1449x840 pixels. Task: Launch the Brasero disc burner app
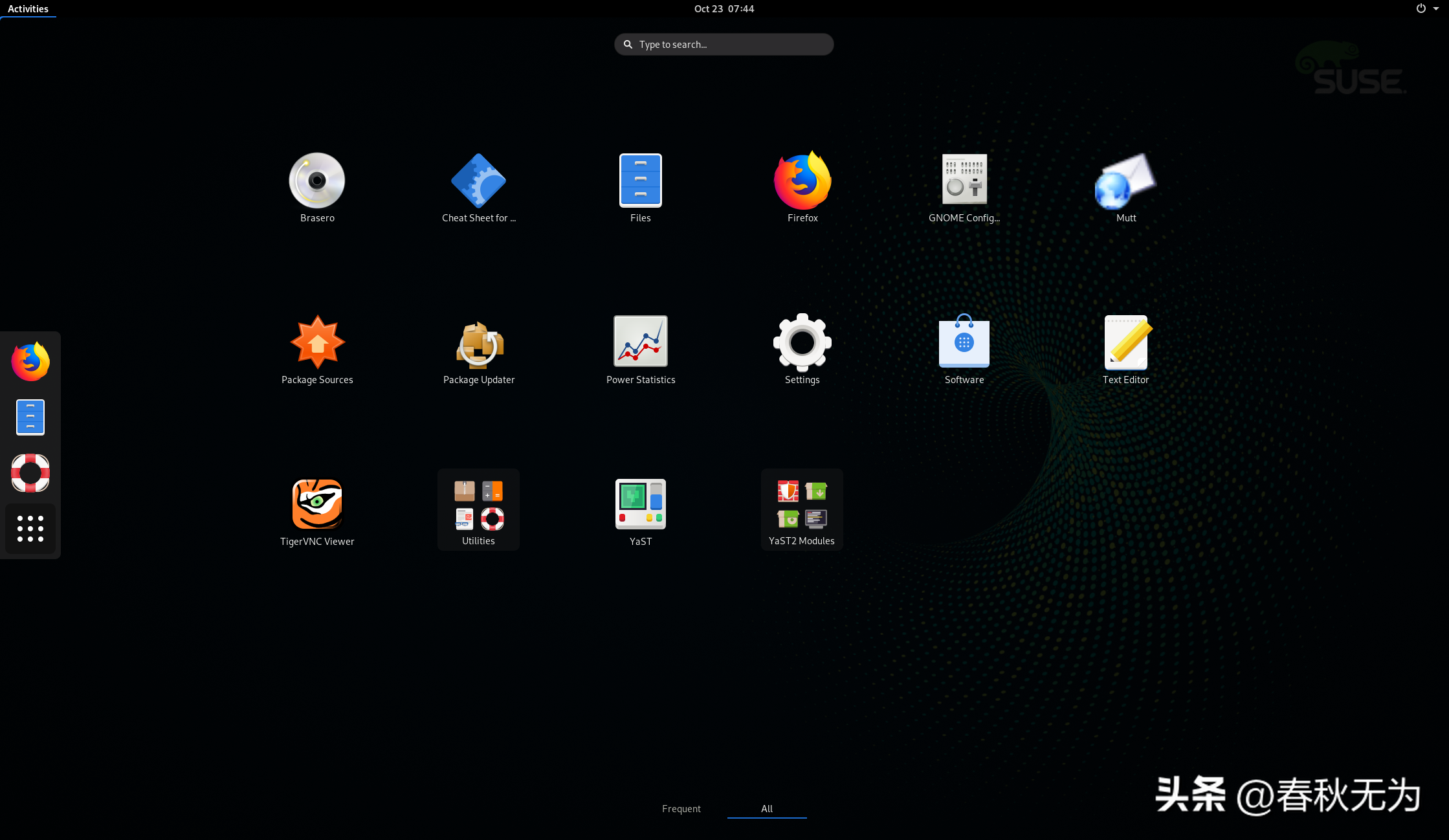[x=317, y=181]
